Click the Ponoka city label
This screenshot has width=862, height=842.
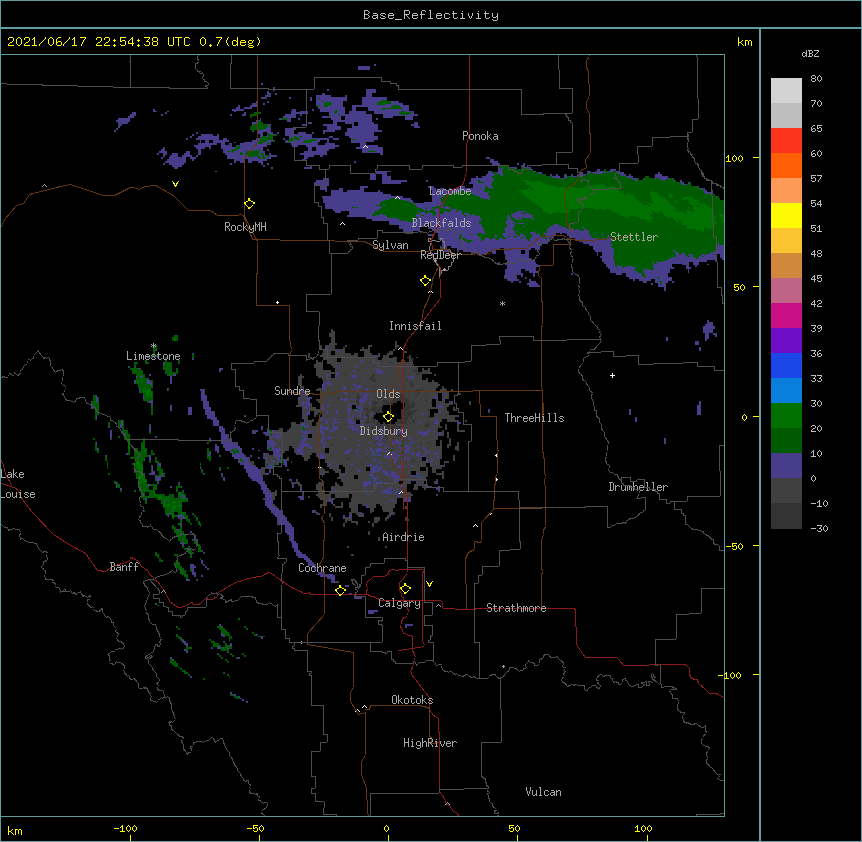(480, 136)
